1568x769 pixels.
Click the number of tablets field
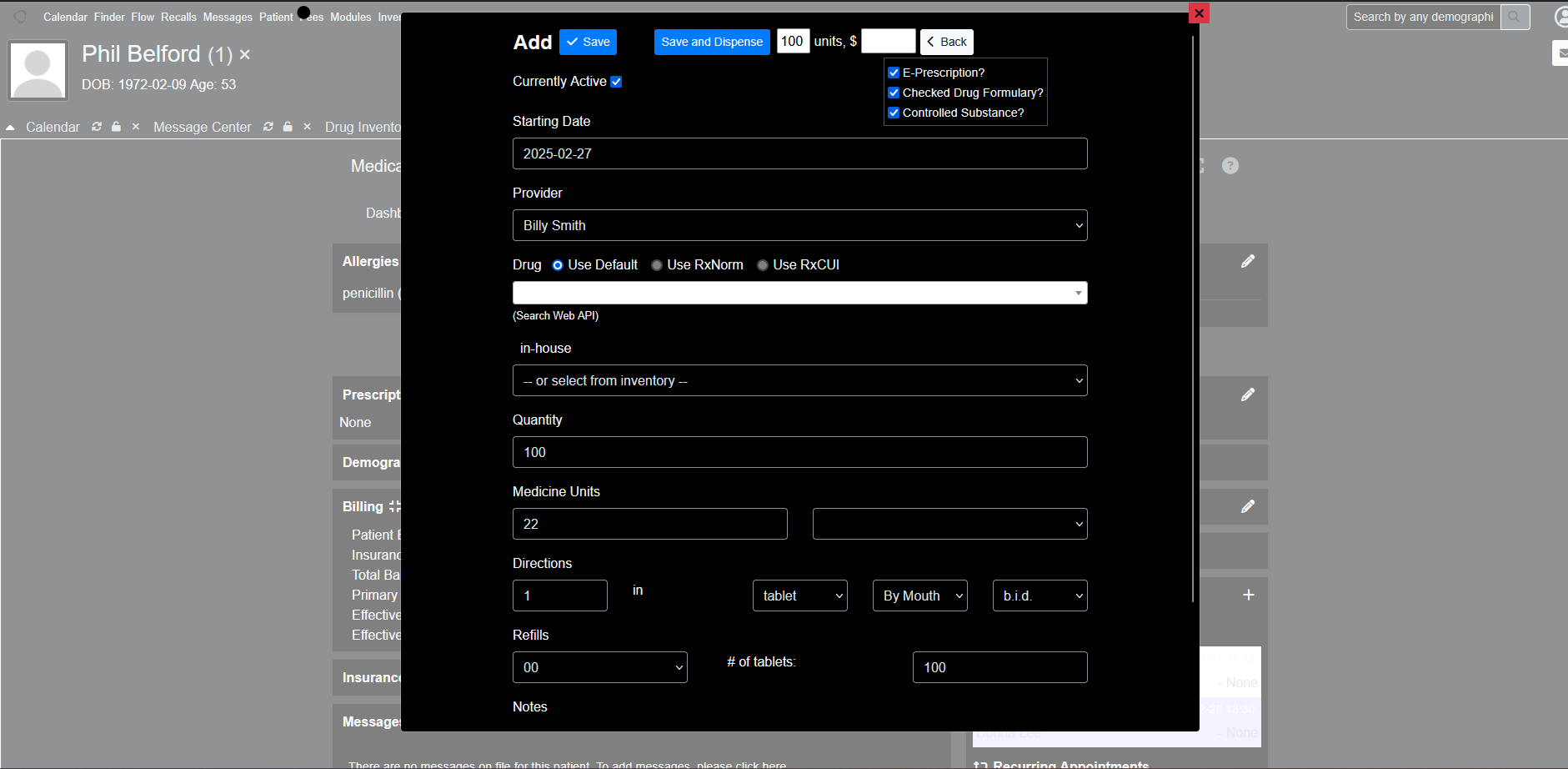click(1000, 667)
